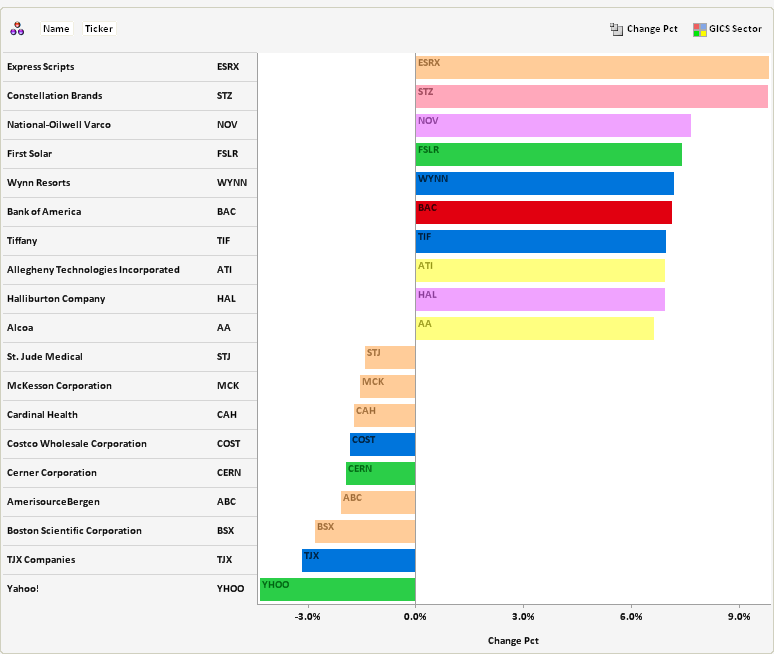This screenshot has width=774, height=654.
Task: Click Allegheny Technologies Incorporated row name
Action: pyautogui.click(x=93, y=270)
